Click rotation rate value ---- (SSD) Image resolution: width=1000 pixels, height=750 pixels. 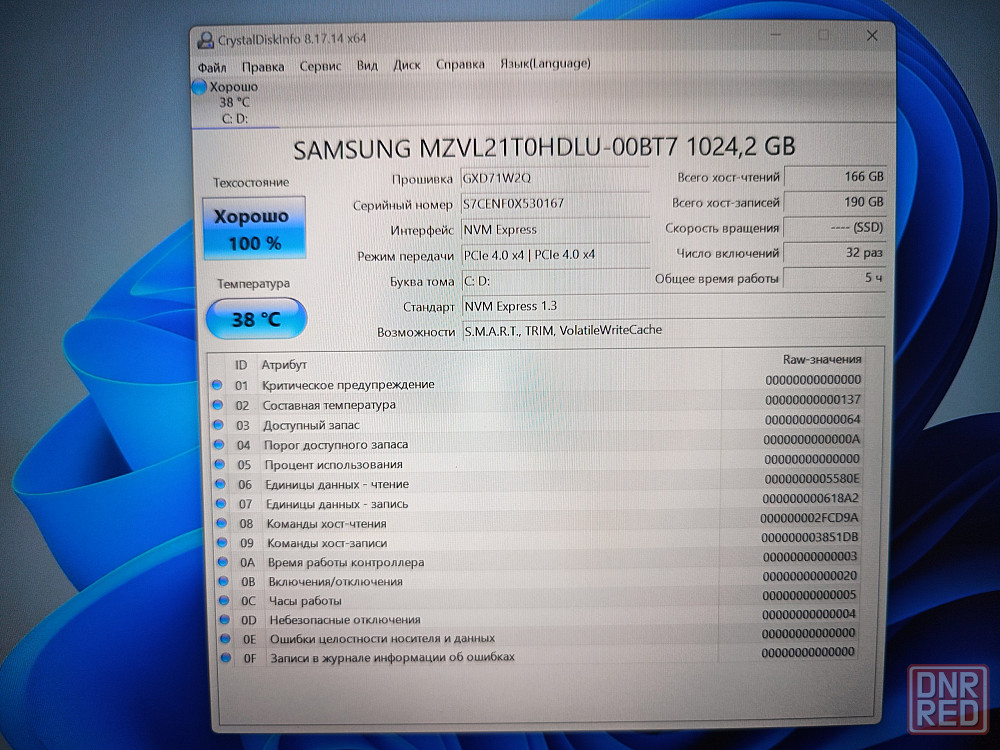(835, 228)
